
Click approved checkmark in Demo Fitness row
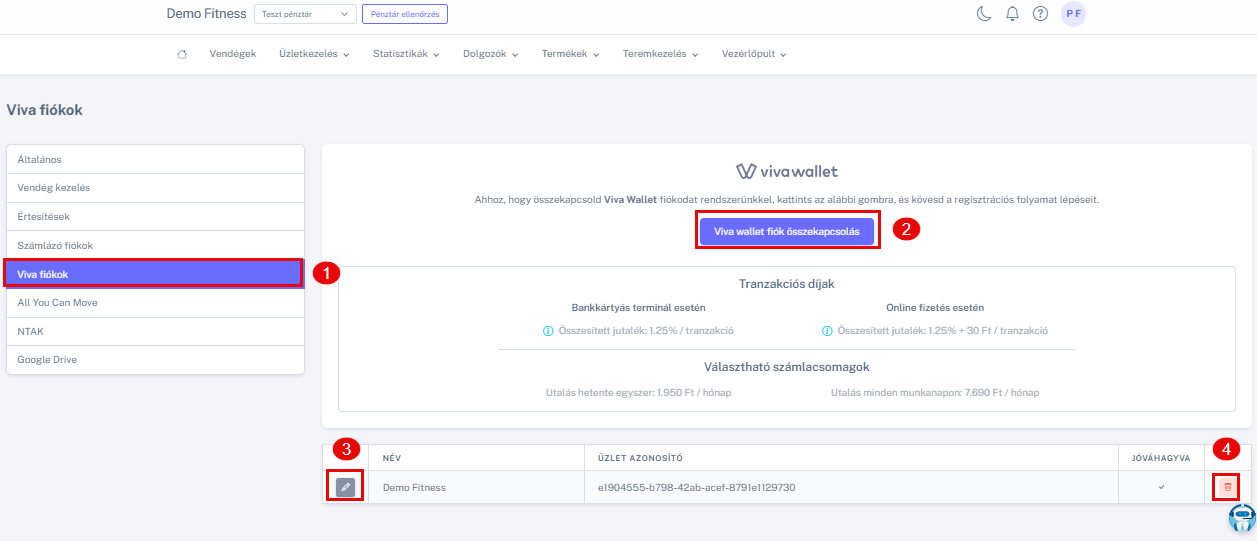click(x=1161, y=487)
